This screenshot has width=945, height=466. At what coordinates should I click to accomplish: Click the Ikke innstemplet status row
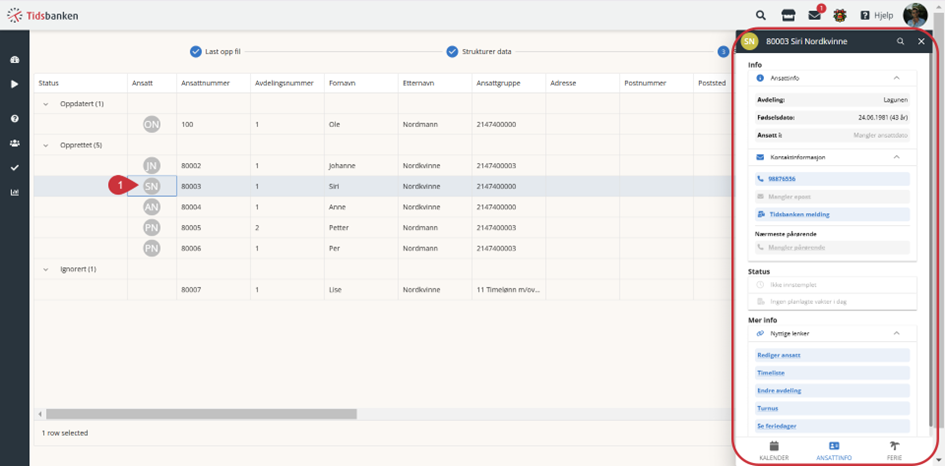[832, 285]
